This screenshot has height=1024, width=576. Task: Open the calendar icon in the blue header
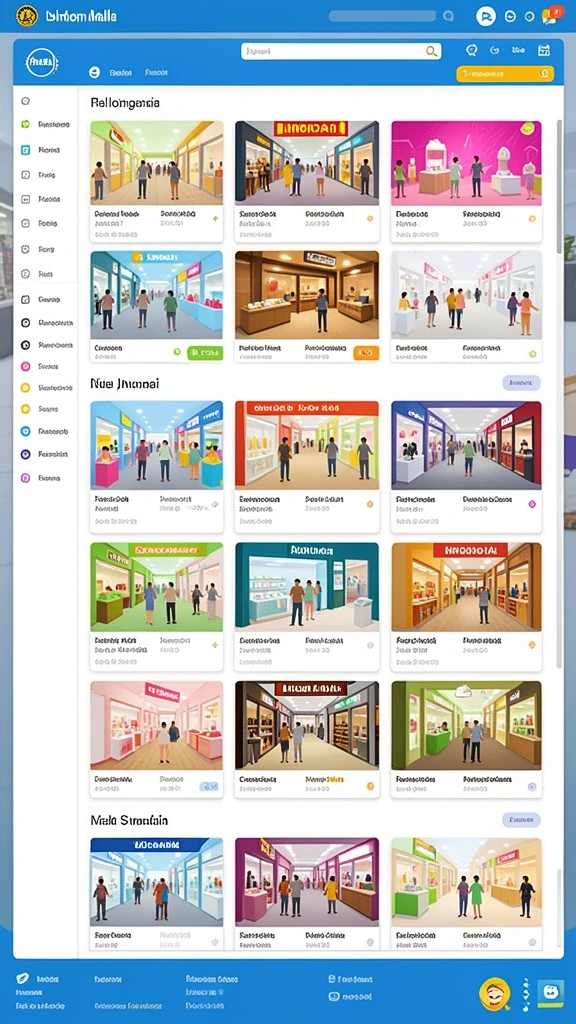543,50
